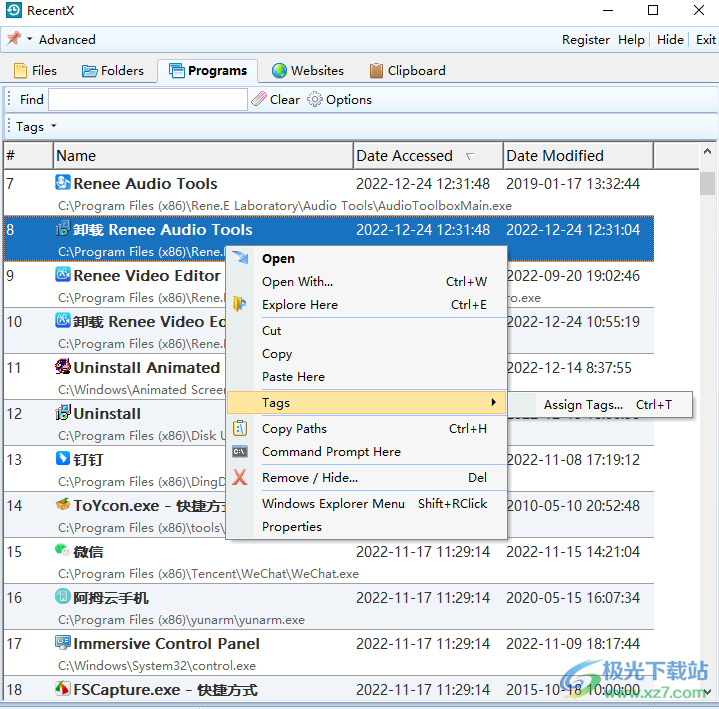Click the Find text input field

pos(147,99)
